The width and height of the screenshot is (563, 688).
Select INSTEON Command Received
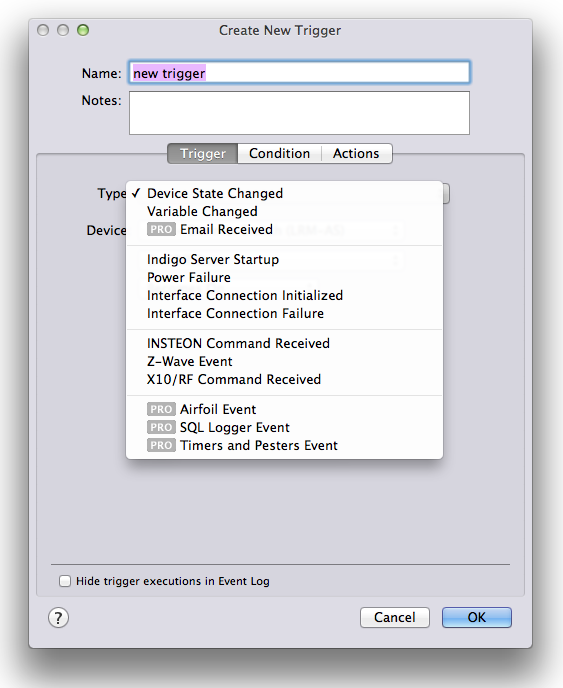click(x=284, y=343)
